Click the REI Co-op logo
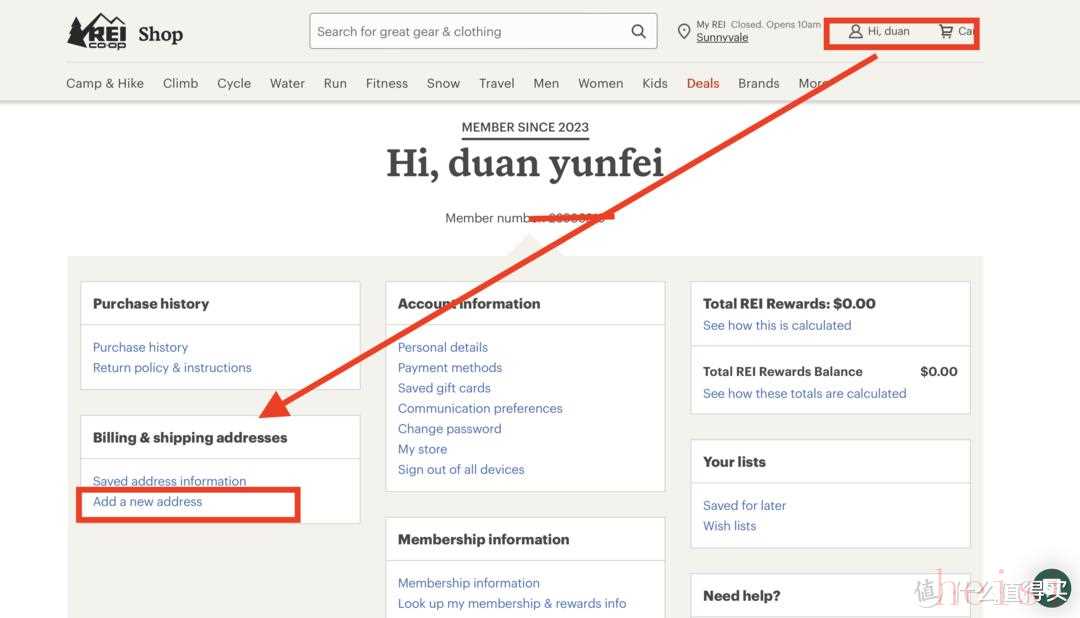The image size is (1080, 618). tap(96, 32)
